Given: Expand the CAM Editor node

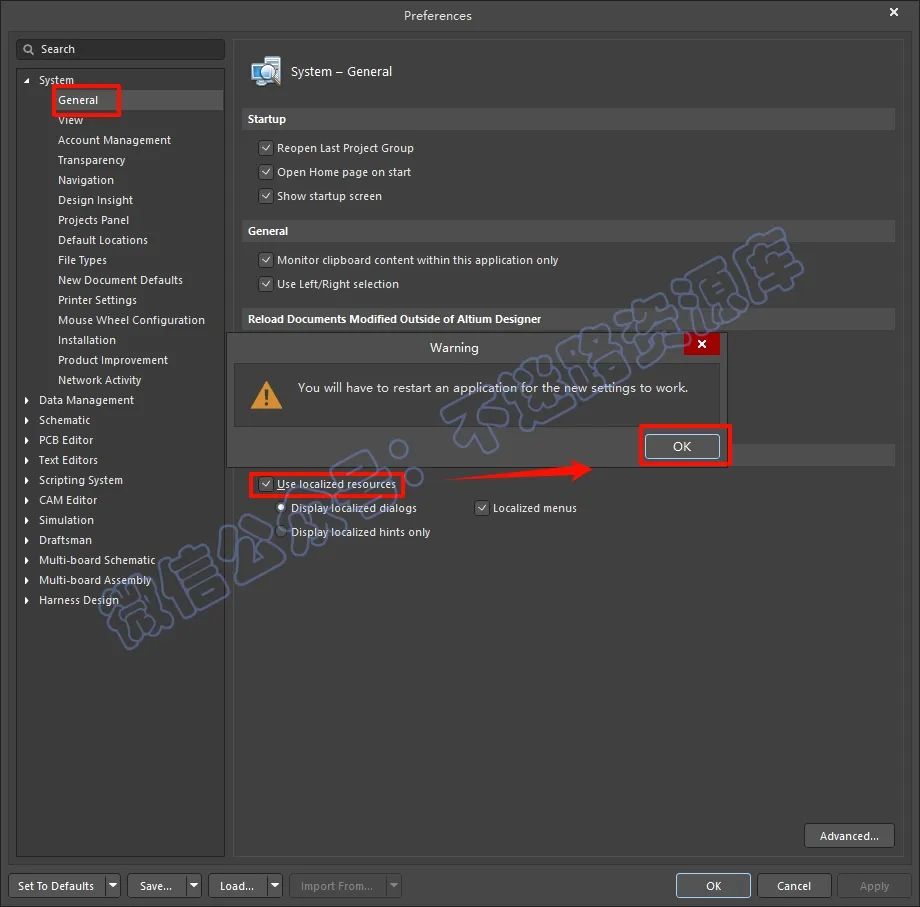Looking at the screenshot, I should [26, 500].
